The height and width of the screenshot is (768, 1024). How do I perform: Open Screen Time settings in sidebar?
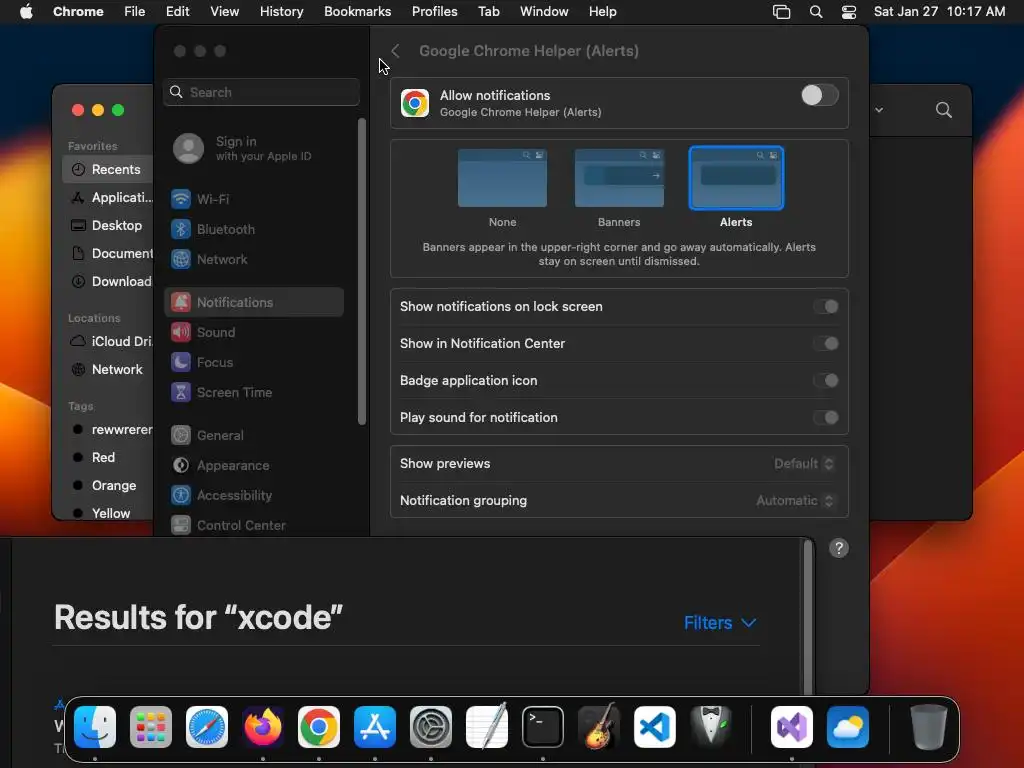(254, 392)
